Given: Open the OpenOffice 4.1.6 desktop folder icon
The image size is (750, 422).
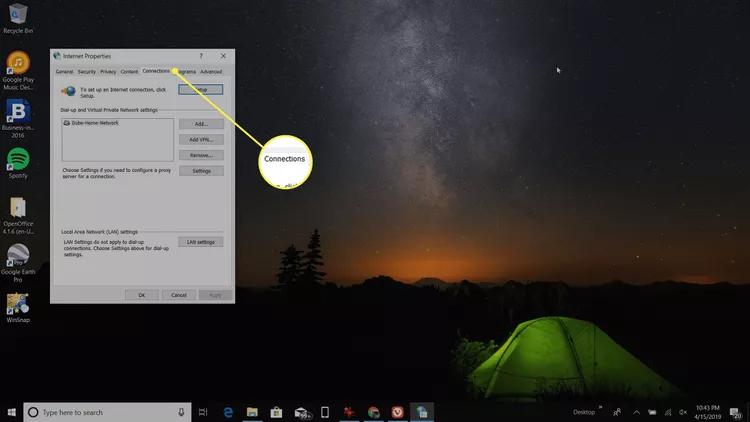Looking at the screenshot, I should (18, 215).
